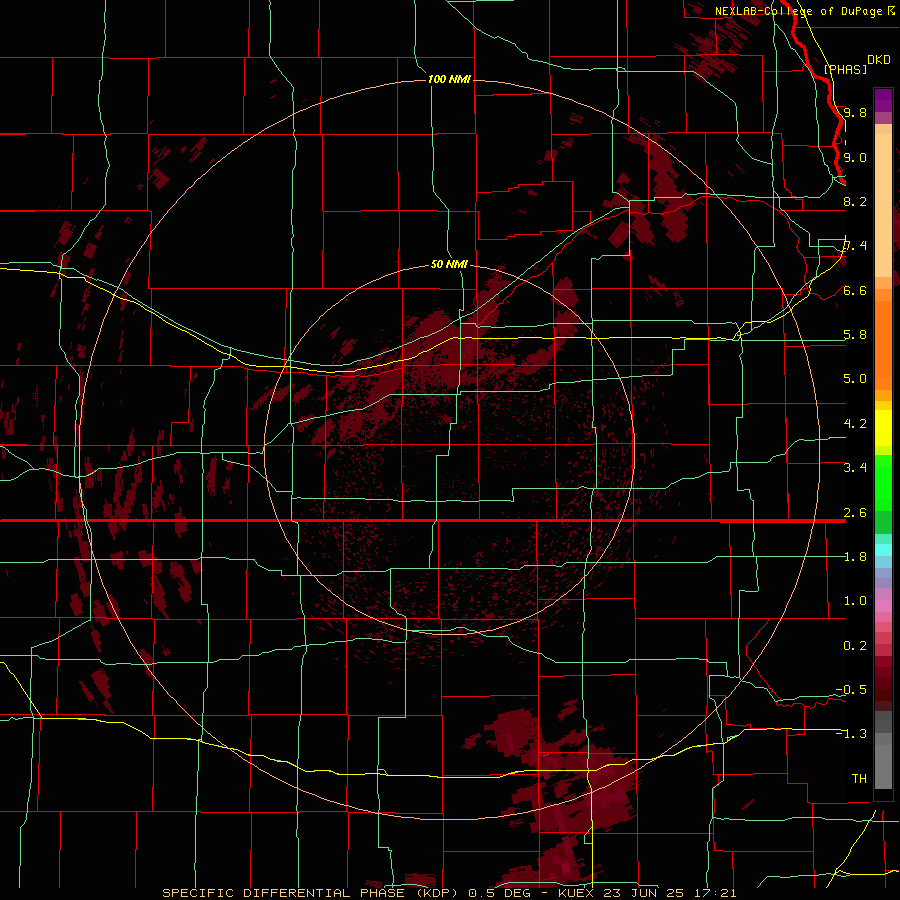Click the 9.8 value on the color scale
The width and height of the screenshot is (900, 900).
coord(855,112)
